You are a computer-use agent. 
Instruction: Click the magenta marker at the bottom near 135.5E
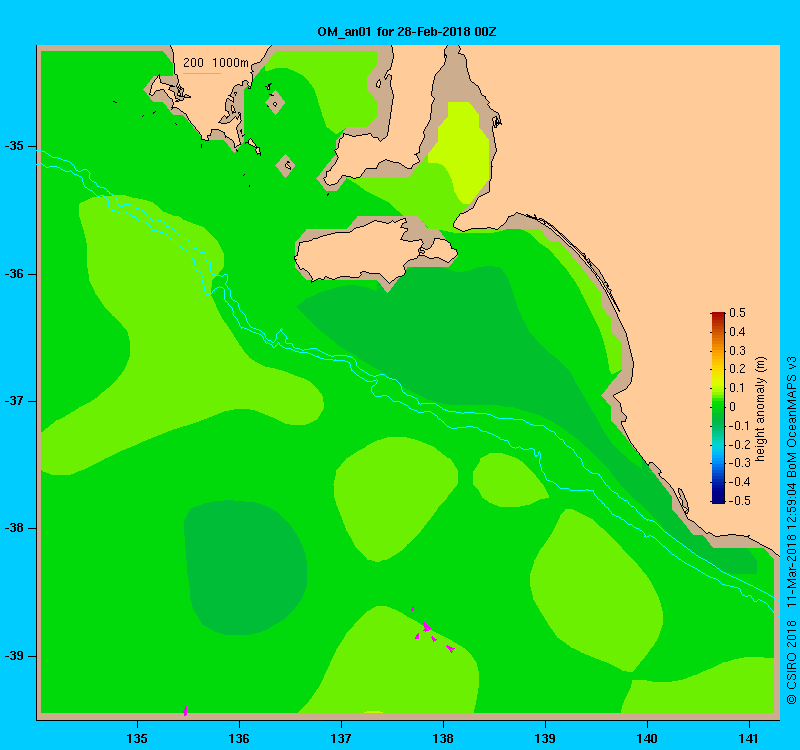click(185, 711)
